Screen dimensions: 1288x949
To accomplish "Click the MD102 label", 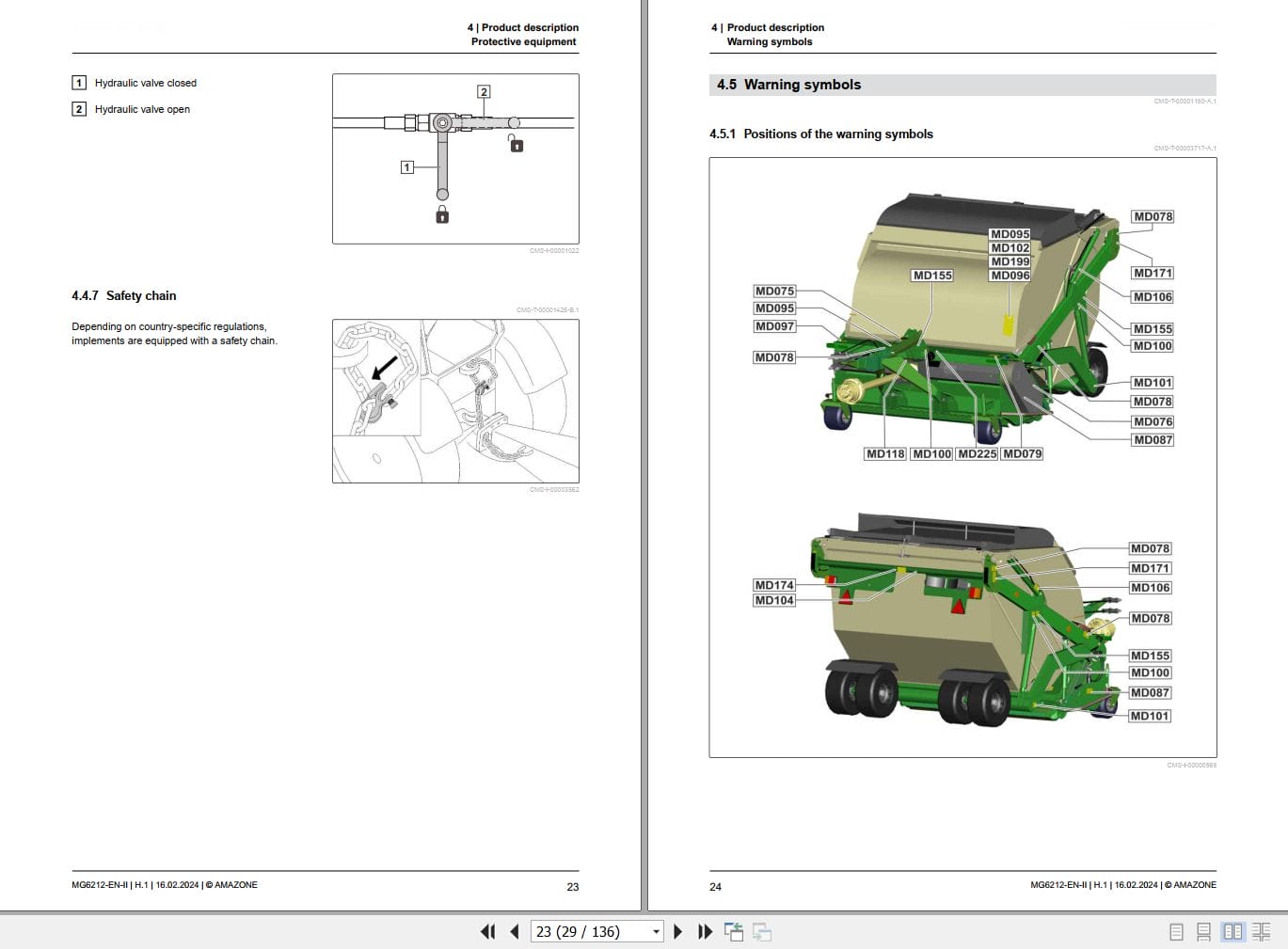I will click(1010, 248).
